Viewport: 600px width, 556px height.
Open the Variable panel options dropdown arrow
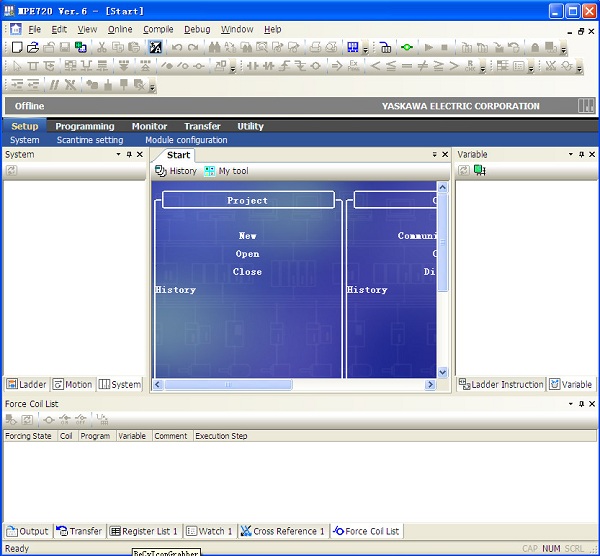pos(571,155)
